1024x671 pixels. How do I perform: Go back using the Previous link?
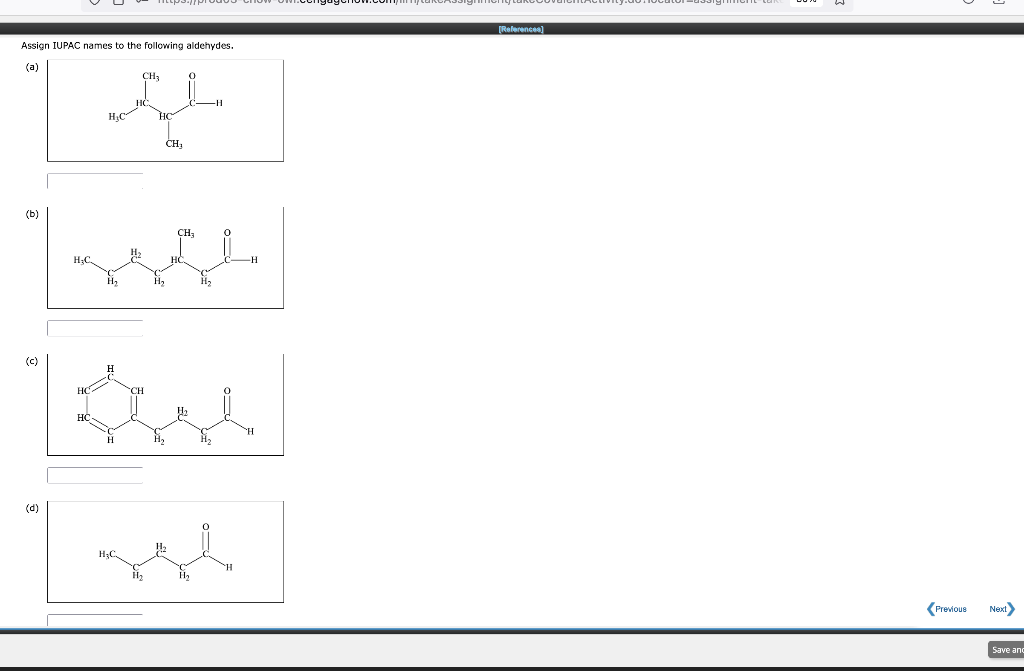click(x=949, y=609)
